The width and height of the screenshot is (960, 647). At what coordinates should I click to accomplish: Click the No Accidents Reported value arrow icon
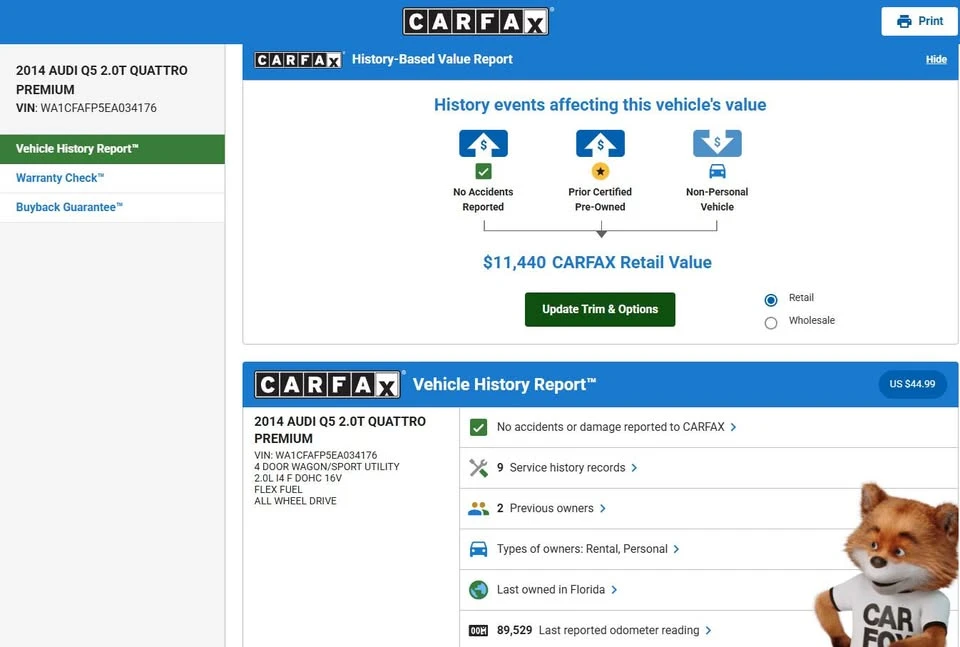(483, 143)
